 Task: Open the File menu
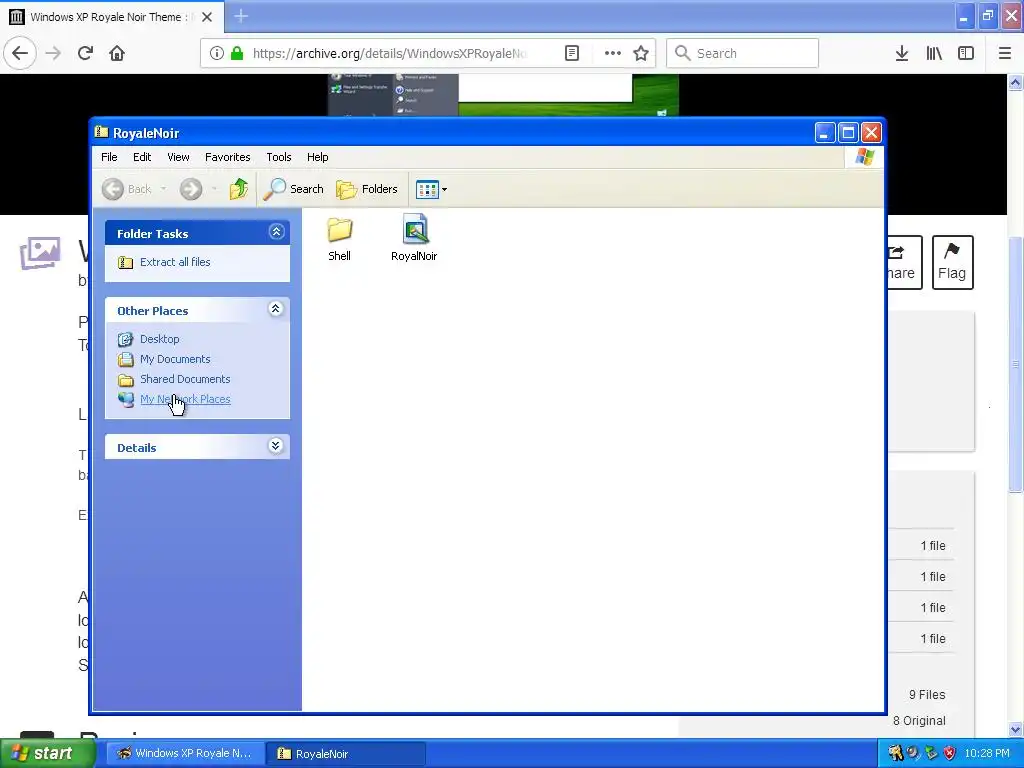(109, 157)
